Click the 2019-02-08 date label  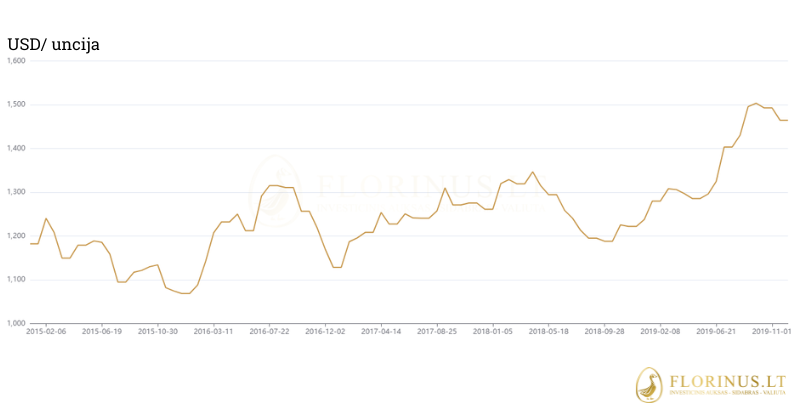pyautogui.click(x=661, y=331)
